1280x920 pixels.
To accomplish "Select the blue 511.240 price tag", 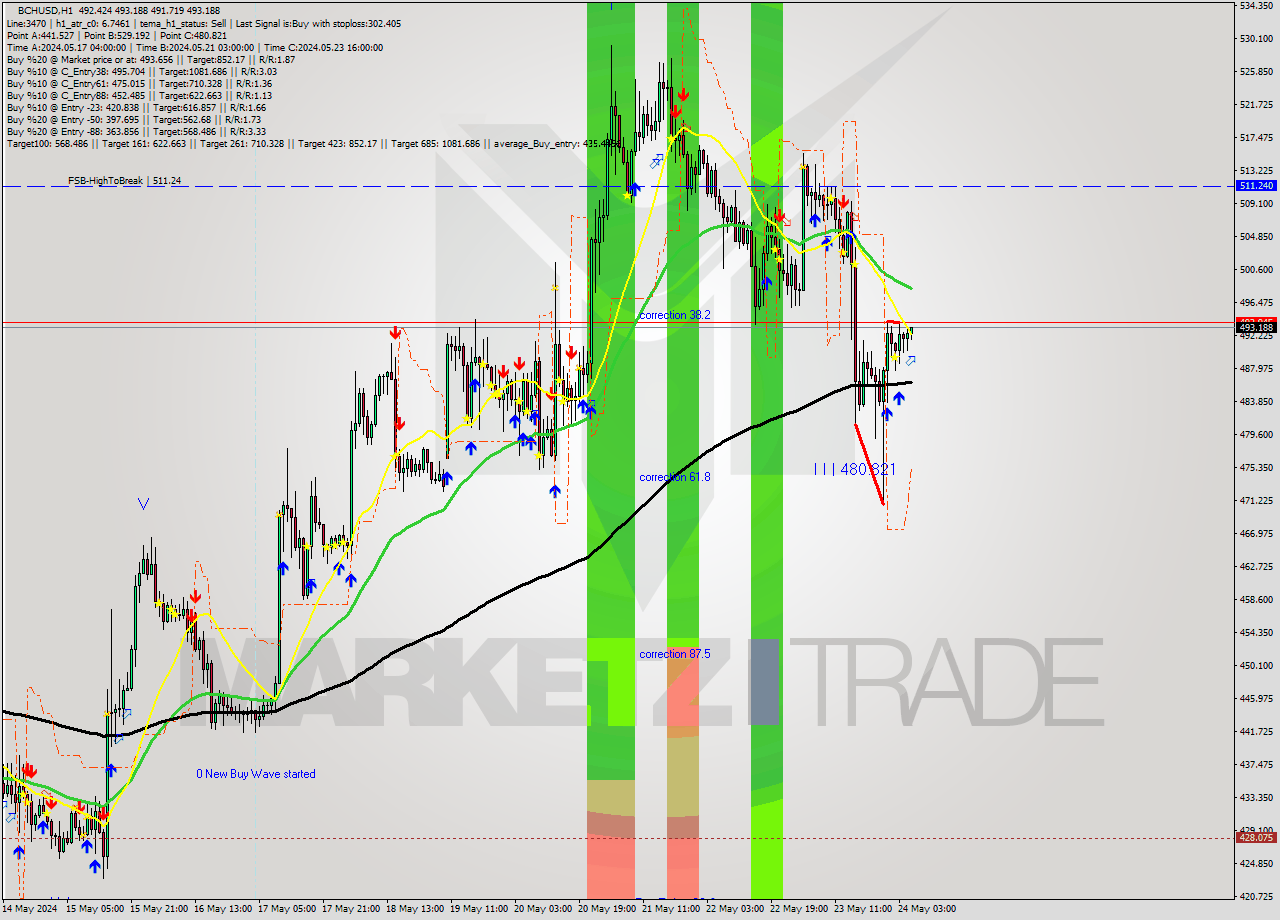I will tap(1256, 186).
